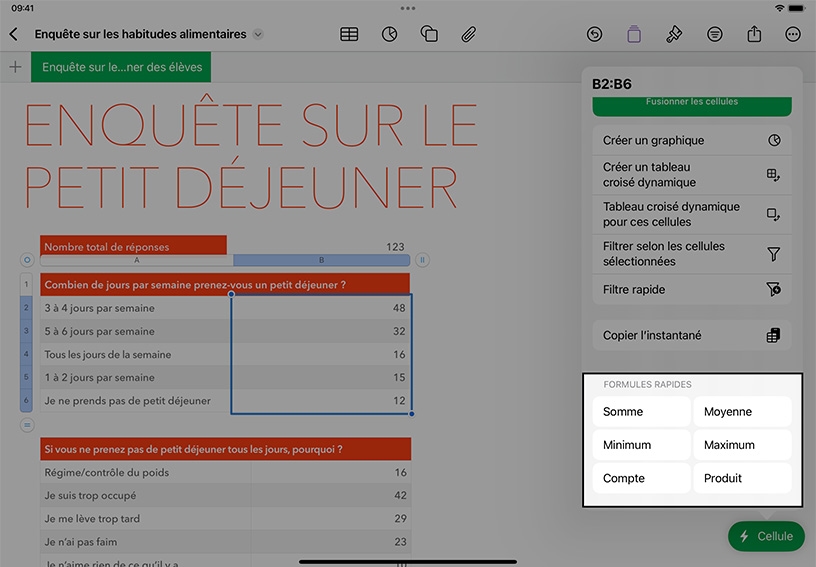The image size is (816, 567).
Task: Tap the Undo button in the toolbar
Action: tap(594, 34)
